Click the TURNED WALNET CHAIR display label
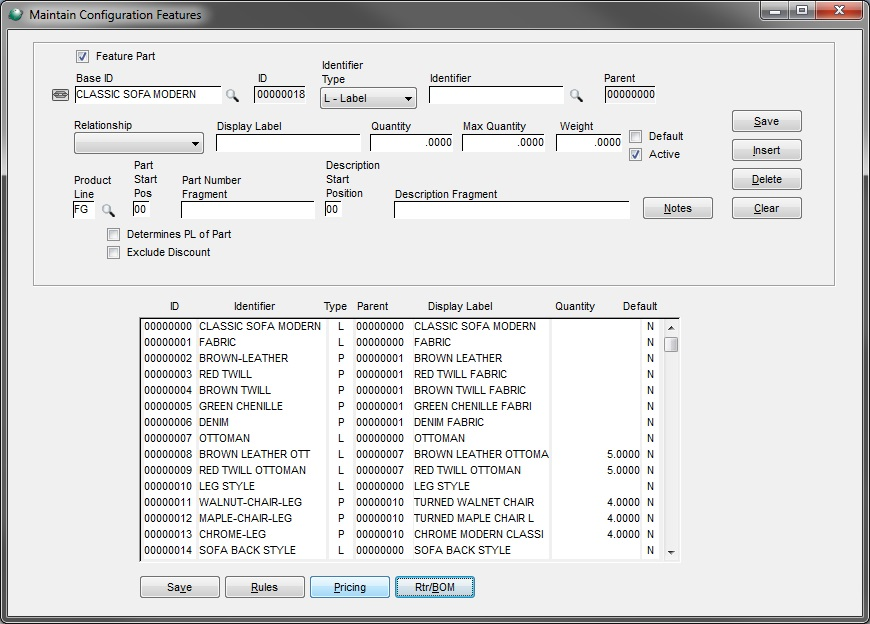This screenshot has height=624, width=870. (474, 503)
